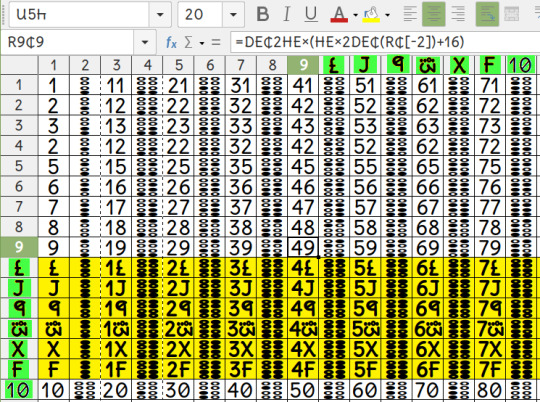The image size is (540, 402).
Task: Align cell text left
Action: click(410, 14)
